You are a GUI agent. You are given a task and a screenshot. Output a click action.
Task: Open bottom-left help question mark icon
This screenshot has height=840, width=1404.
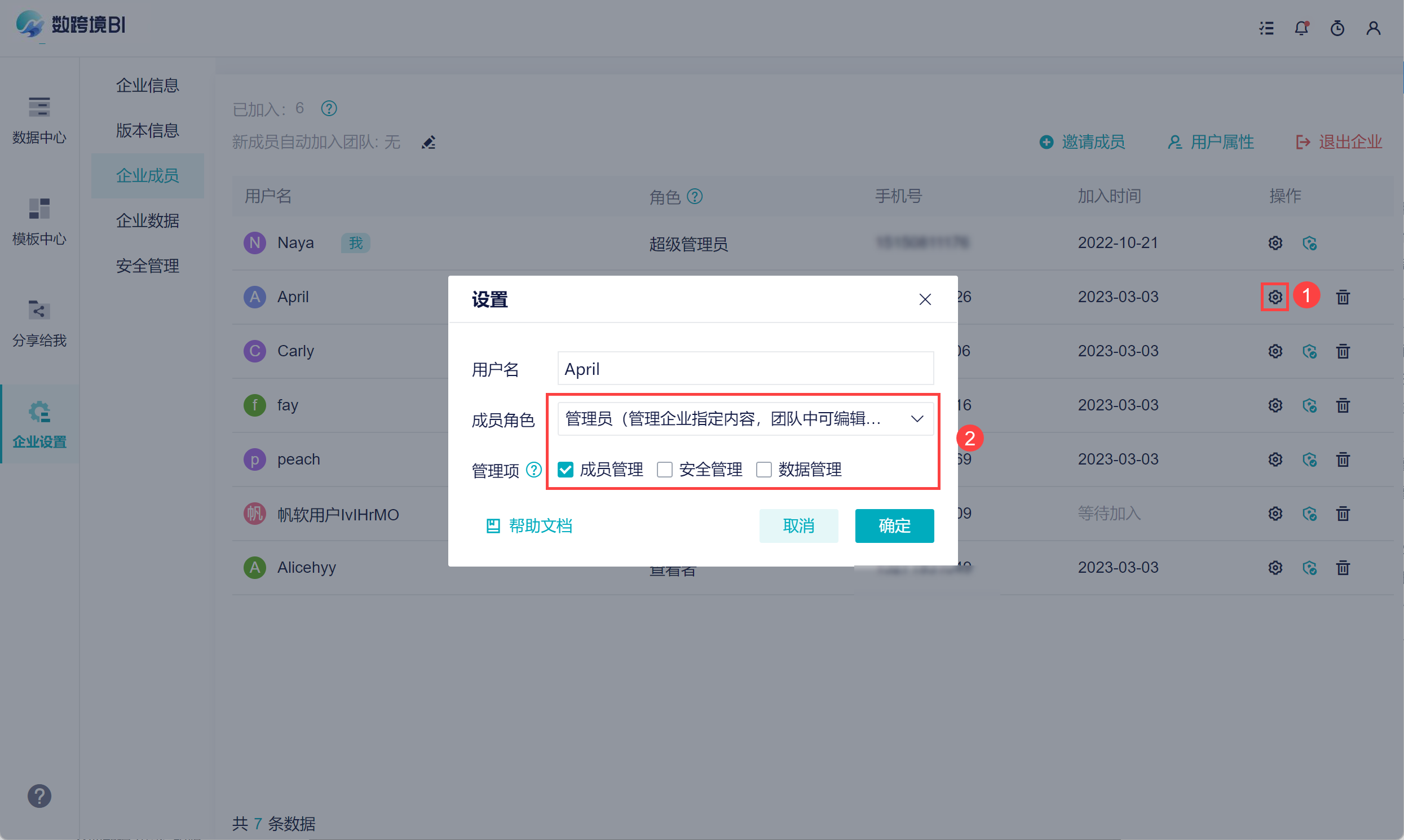[x=39, y=796]
